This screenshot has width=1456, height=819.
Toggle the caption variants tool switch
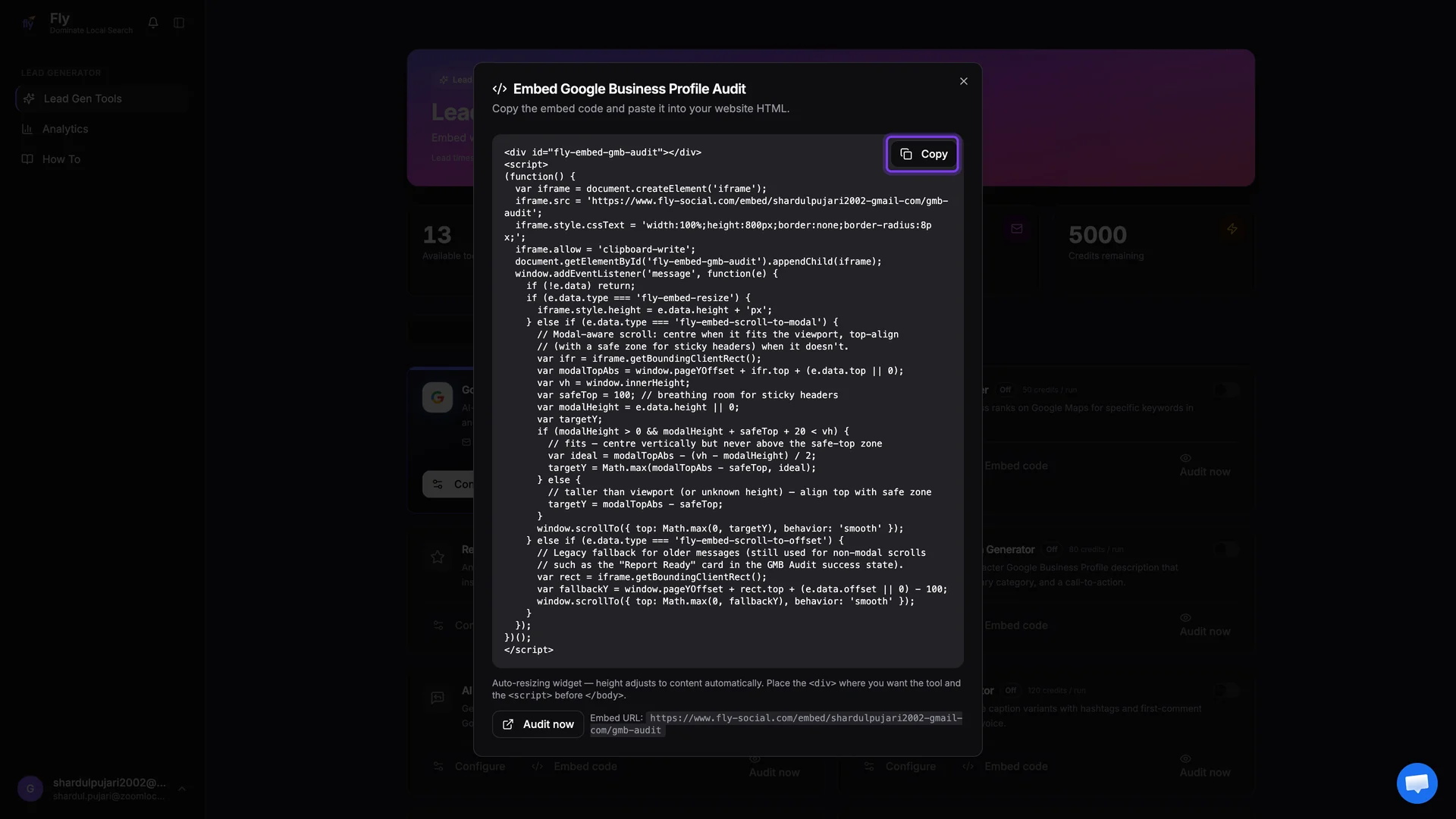coord(1226,690)
